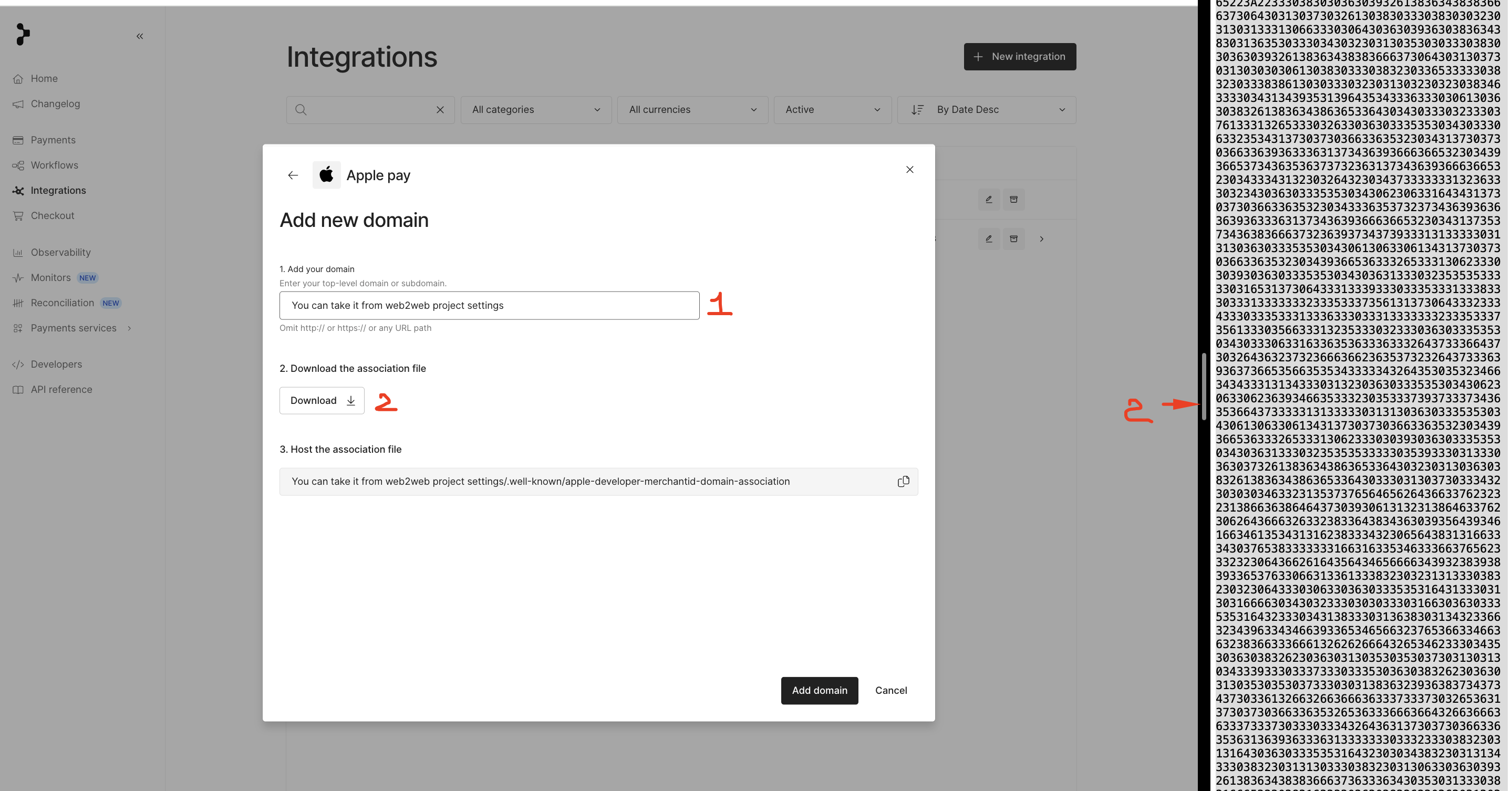The image size is (1512, 791).
Task: Click the Payments card icon
Action: [18, 140]
